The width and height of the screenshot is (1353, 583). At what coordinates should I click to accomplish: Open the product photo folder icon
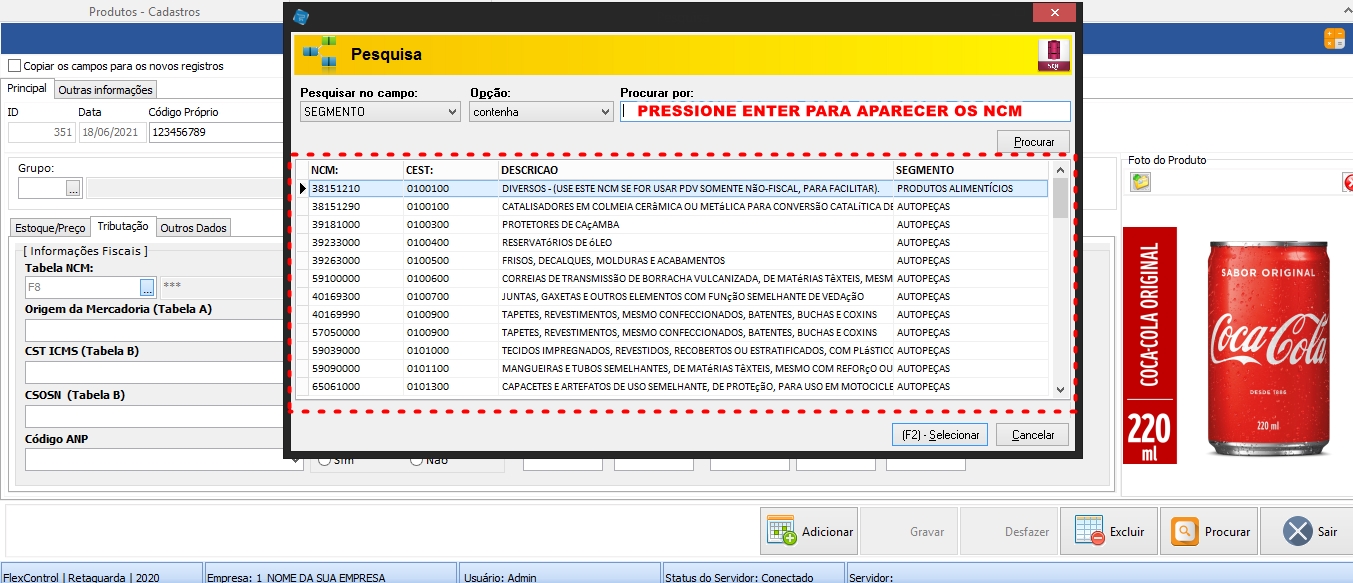pos(1140,182)
